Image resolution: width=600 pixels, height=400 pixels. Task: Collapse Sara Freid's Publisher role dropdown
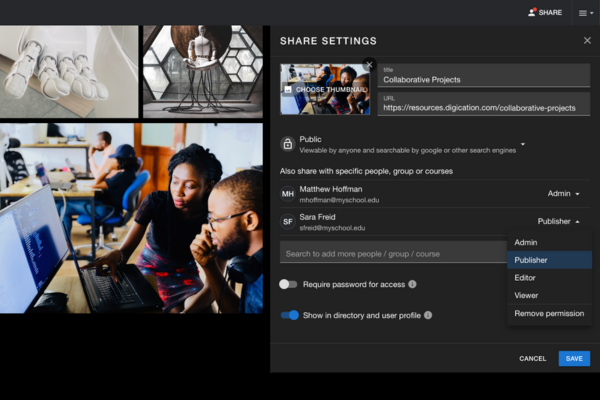pyautogui.click(x=559, y=221)
